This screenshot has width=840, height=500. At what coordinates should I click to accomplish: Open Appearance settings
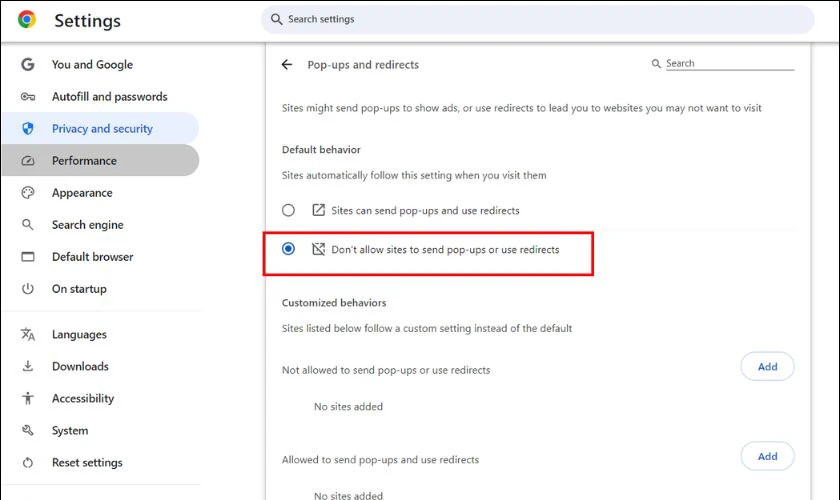click(x=100, y=193)
